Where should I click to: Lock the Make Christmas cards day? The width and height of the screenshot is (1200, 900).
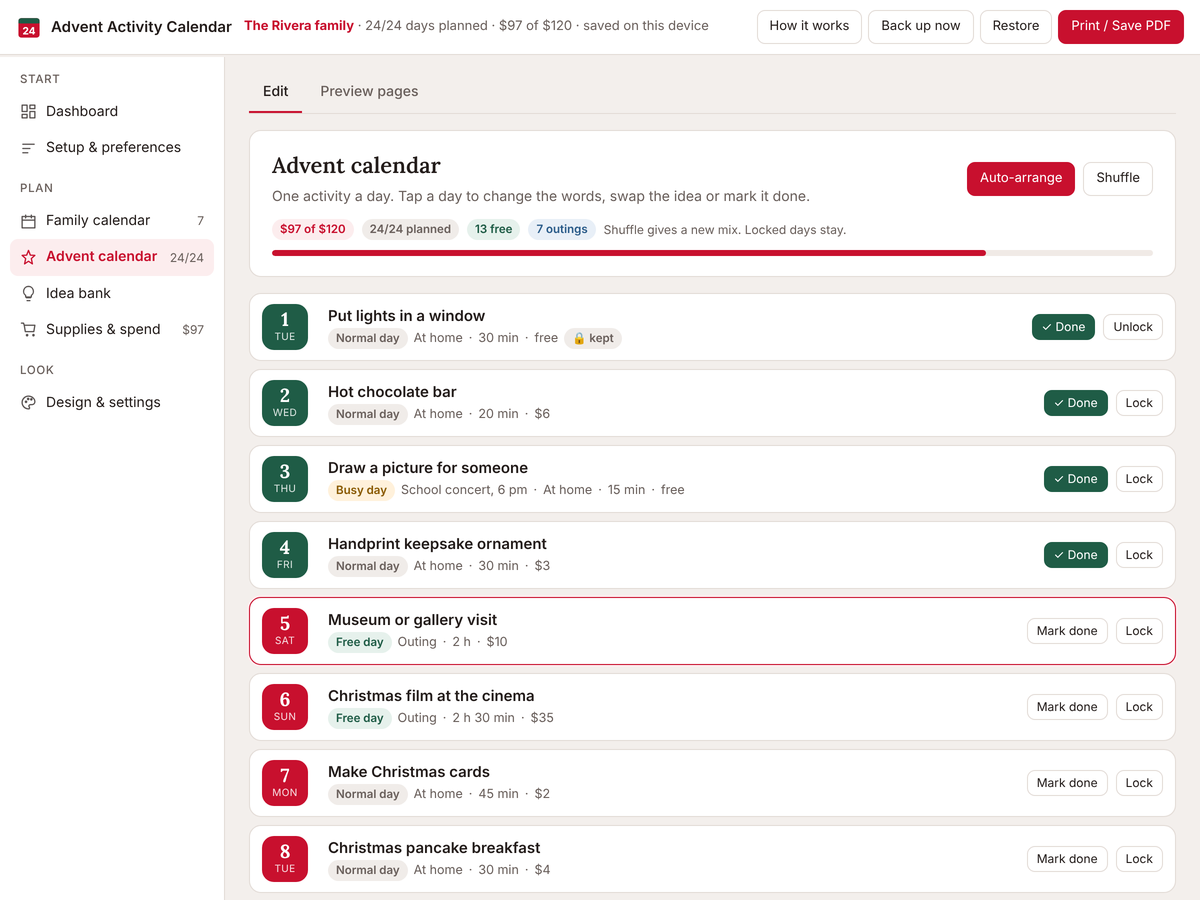tap(1139, 783)
